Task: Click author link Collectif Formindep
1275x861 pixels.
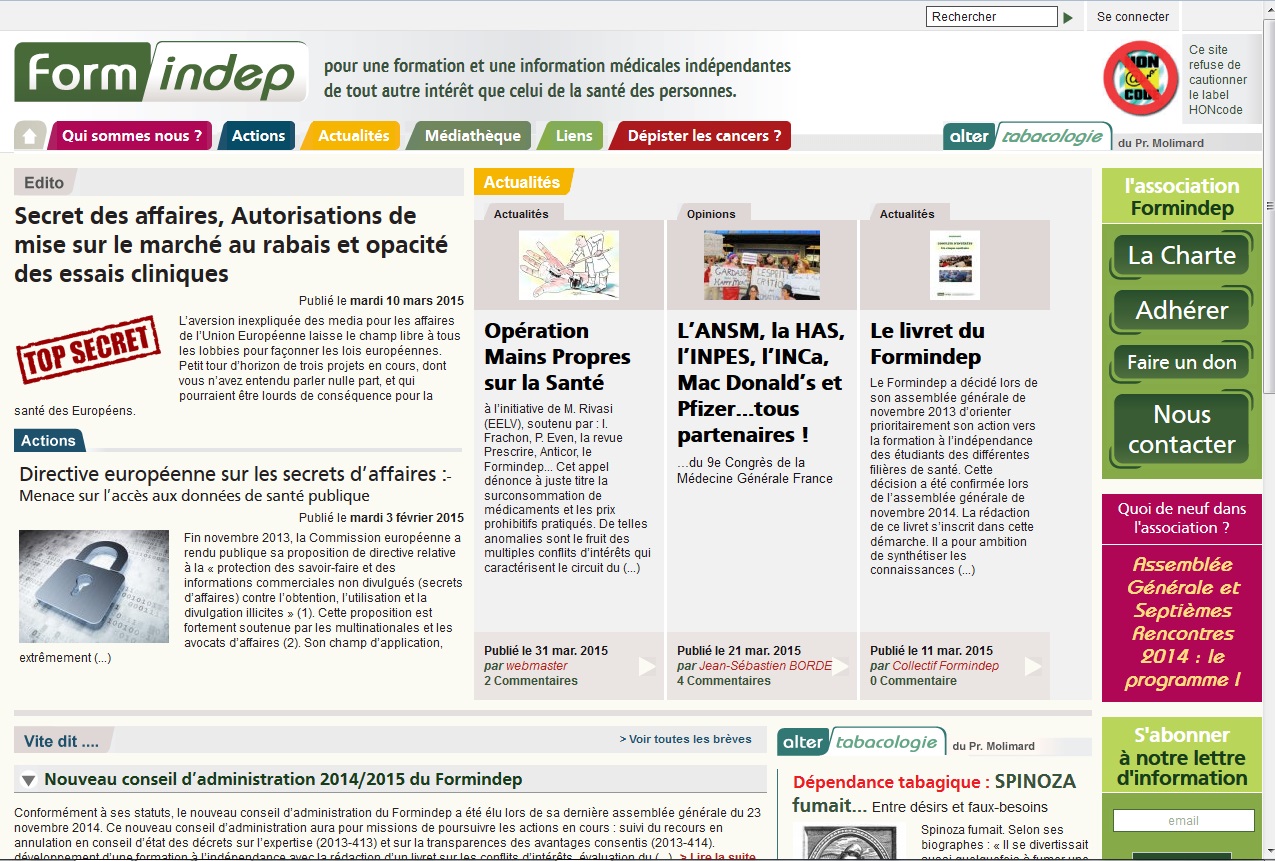Action: tap(946, 666)
